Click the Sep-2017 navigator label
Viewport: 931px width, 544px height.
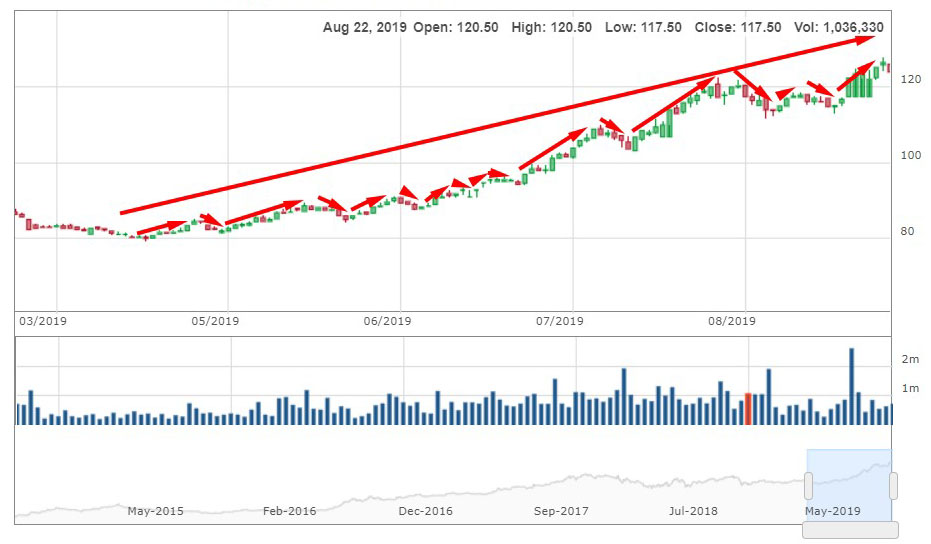(561, 511)
